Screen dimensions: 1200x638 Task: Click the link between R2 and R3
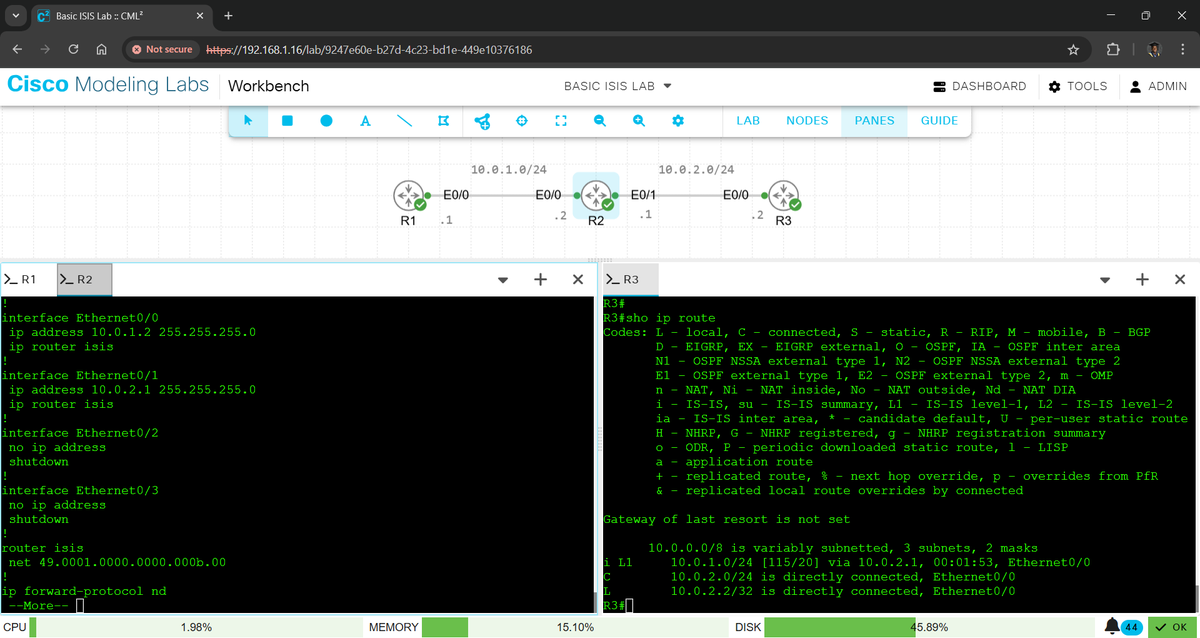pos(690,196)
